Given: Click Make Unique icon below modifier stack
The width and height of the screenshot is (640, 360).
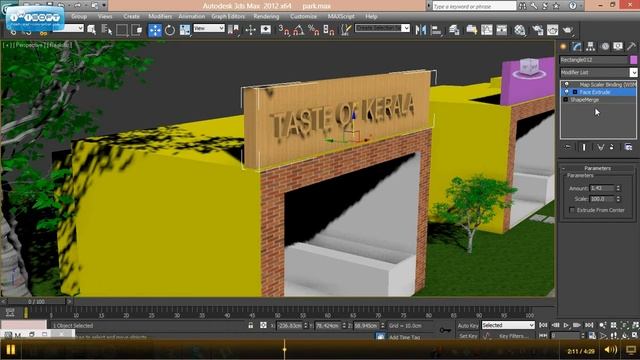Looking at the screenshot, I should 600,147.
